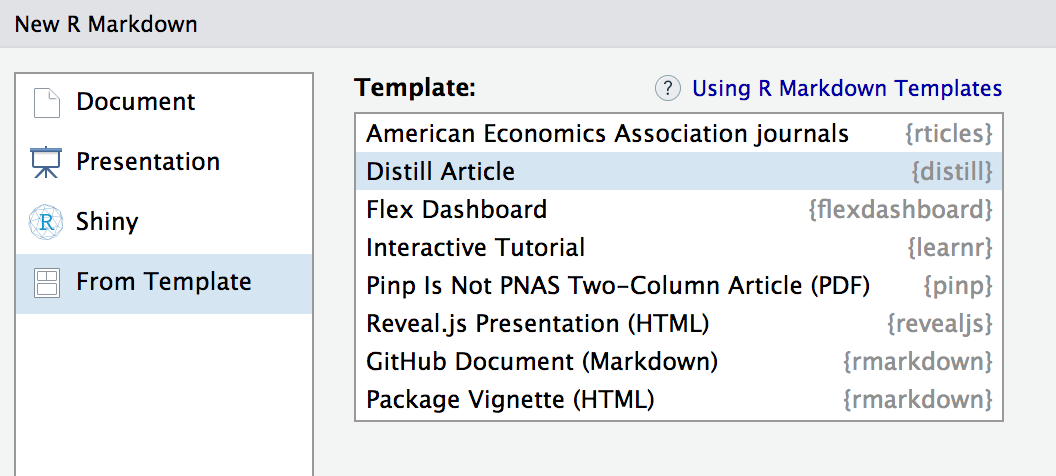Screen dimensions: 1056x476
Task: Switch to the Presentation category label
Action: 148,162
